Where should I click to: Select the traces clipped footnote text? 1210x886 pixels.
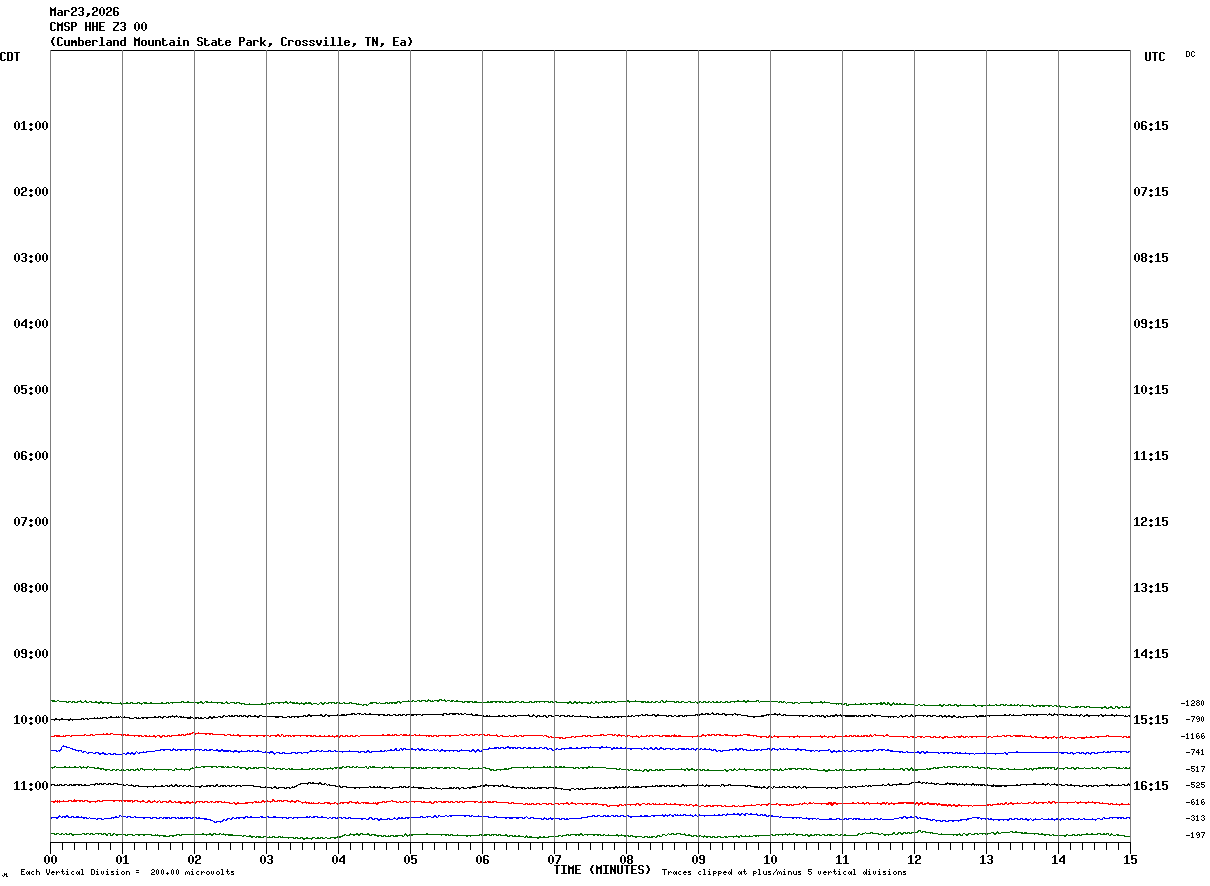coord(784,873)
